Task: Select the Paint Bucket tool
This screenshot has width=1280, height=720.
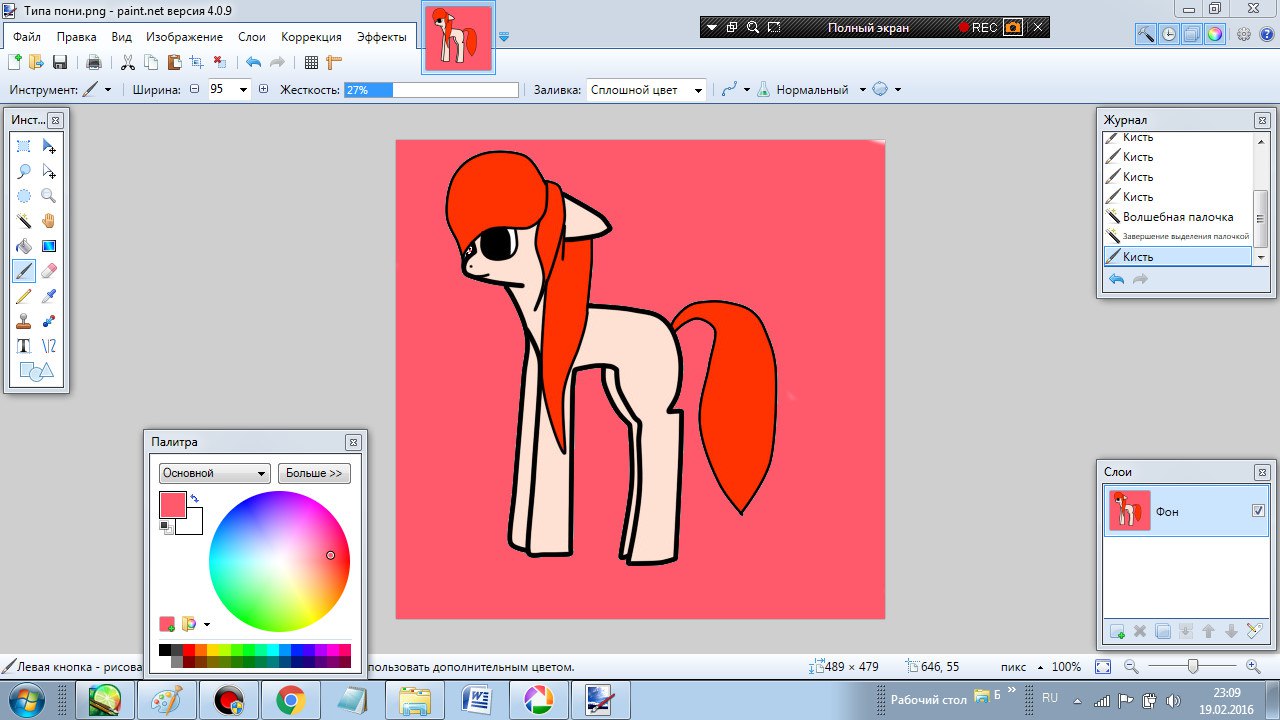Action: click(x=24, y=246)
